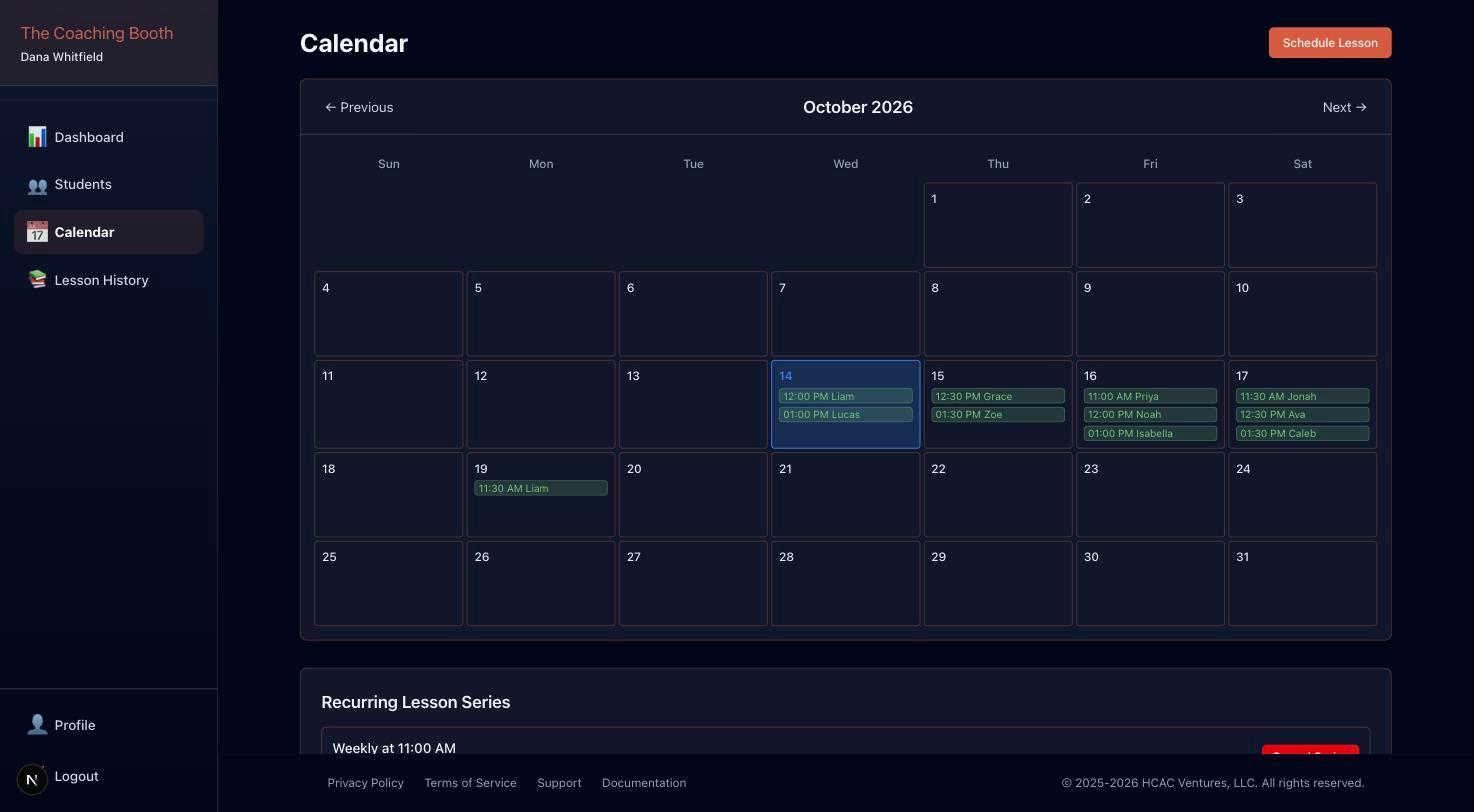Screen dimensions: 1474x812
Task: Click the Students people icon
Action: pyautogui.click(x=37, y=185)
